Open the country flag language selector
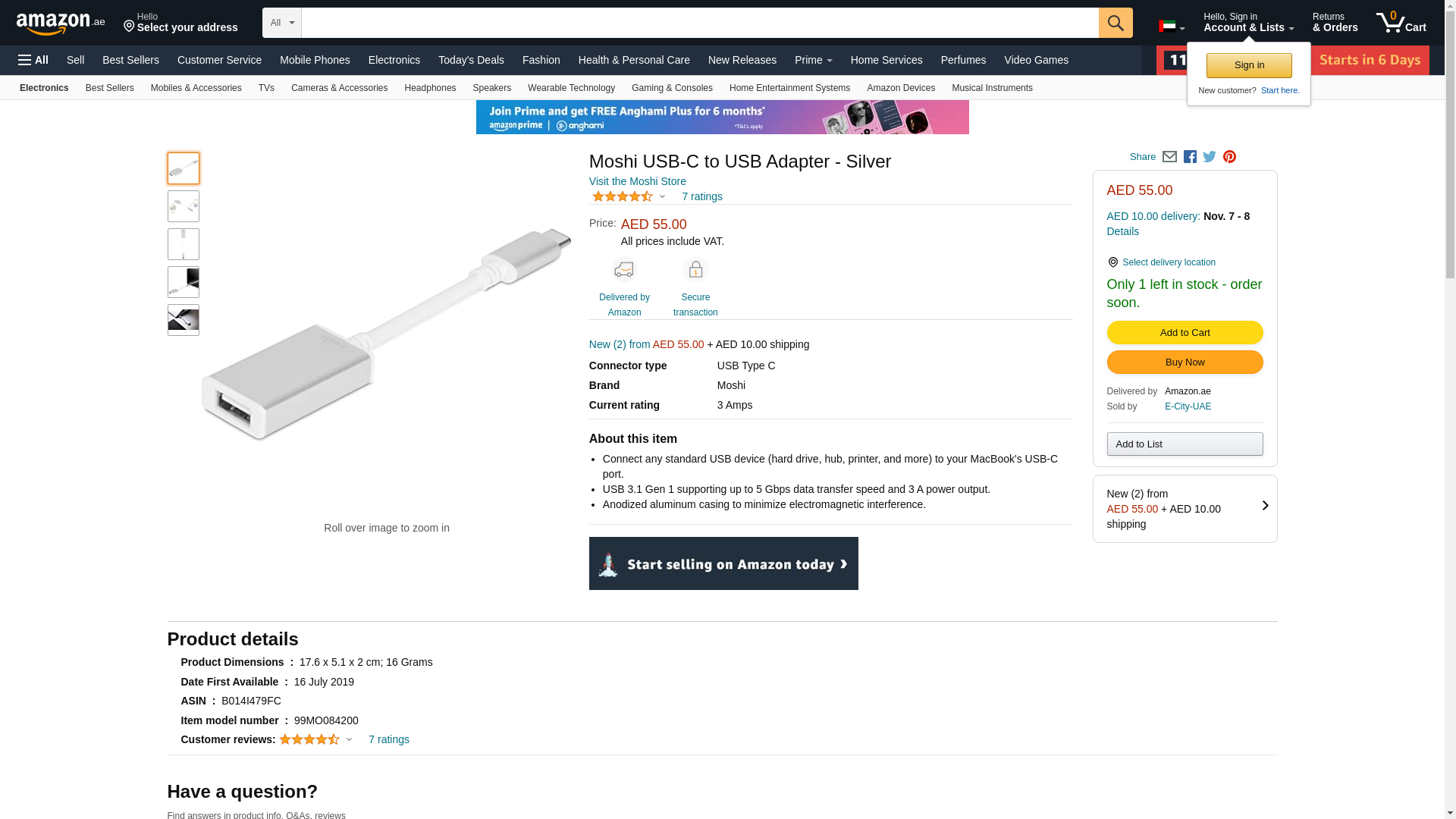The height and width of the screenshot is (819, 1456). (1171, 27)
